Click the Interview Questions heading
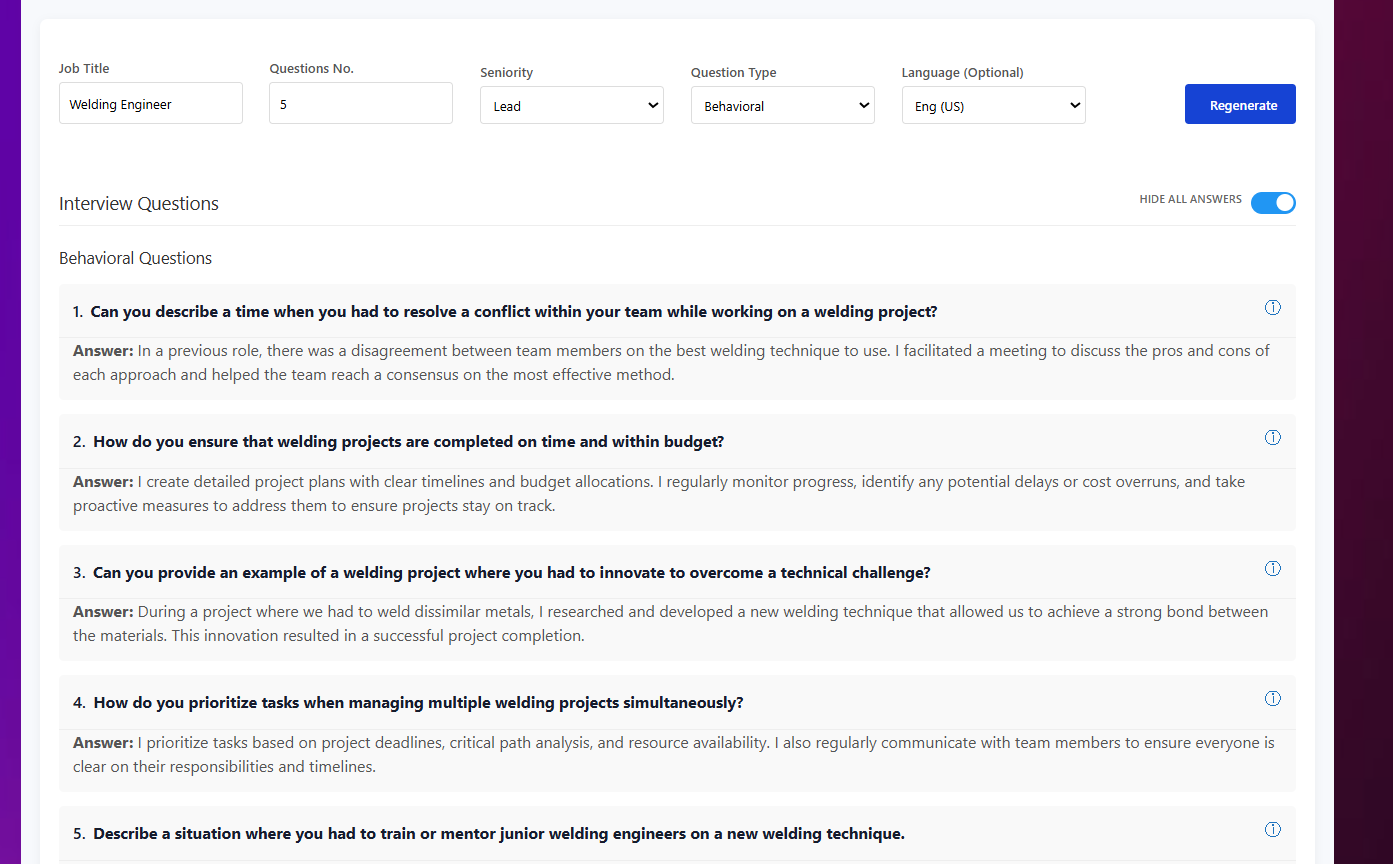The height and width of the screenshot is (864, 1393). pyautogui.click(x=139, y=204)
